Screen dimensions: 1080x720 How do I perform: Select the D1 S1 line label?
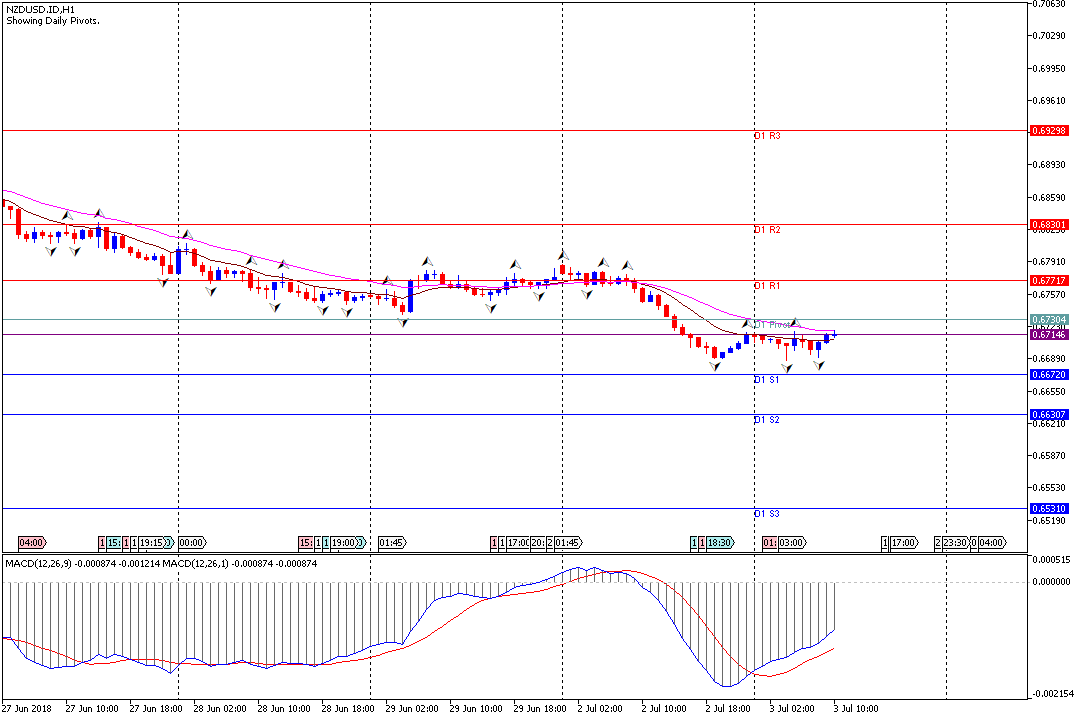point(767,380)
